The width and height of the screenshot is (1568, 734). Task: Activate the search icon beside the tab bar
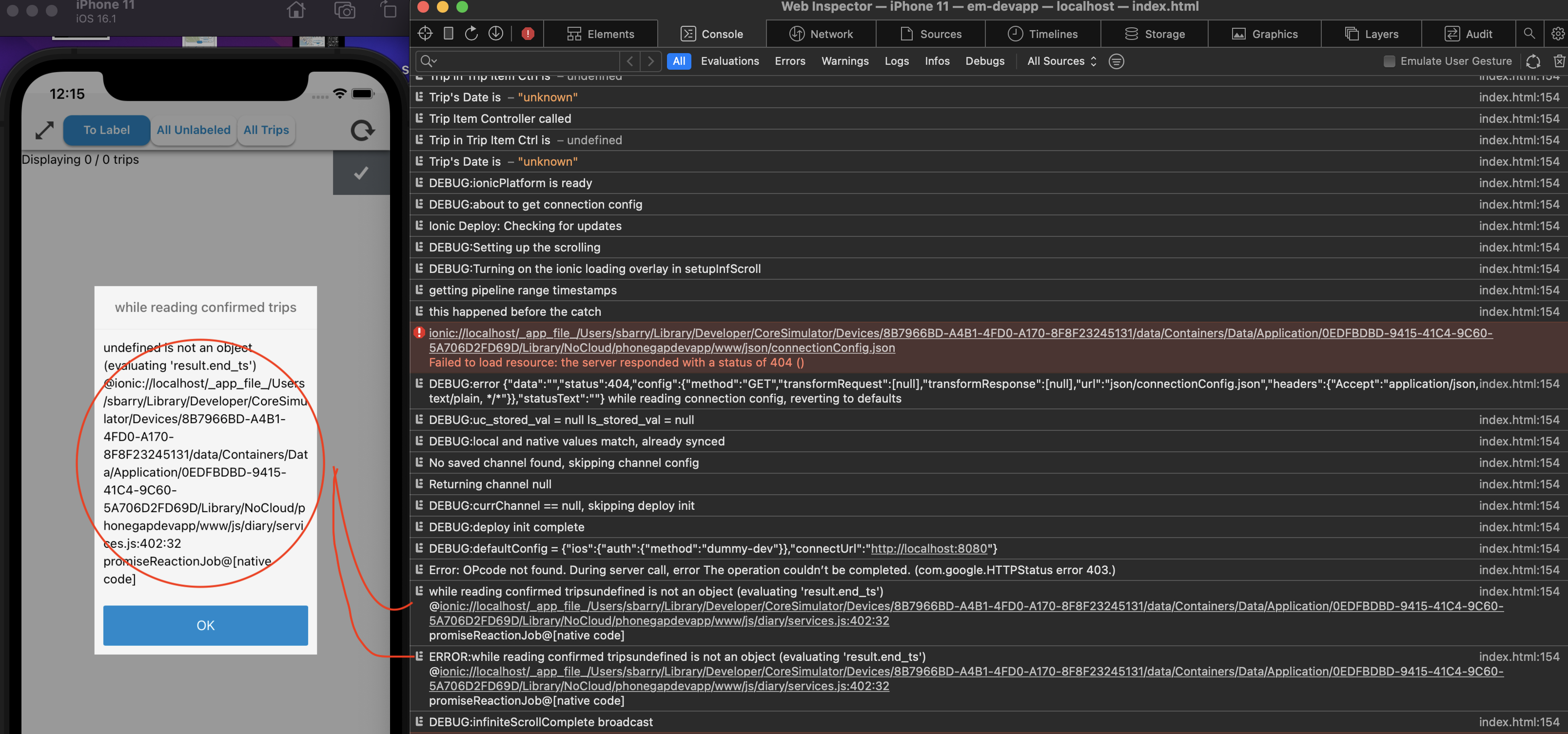[x=1529, y=34]
